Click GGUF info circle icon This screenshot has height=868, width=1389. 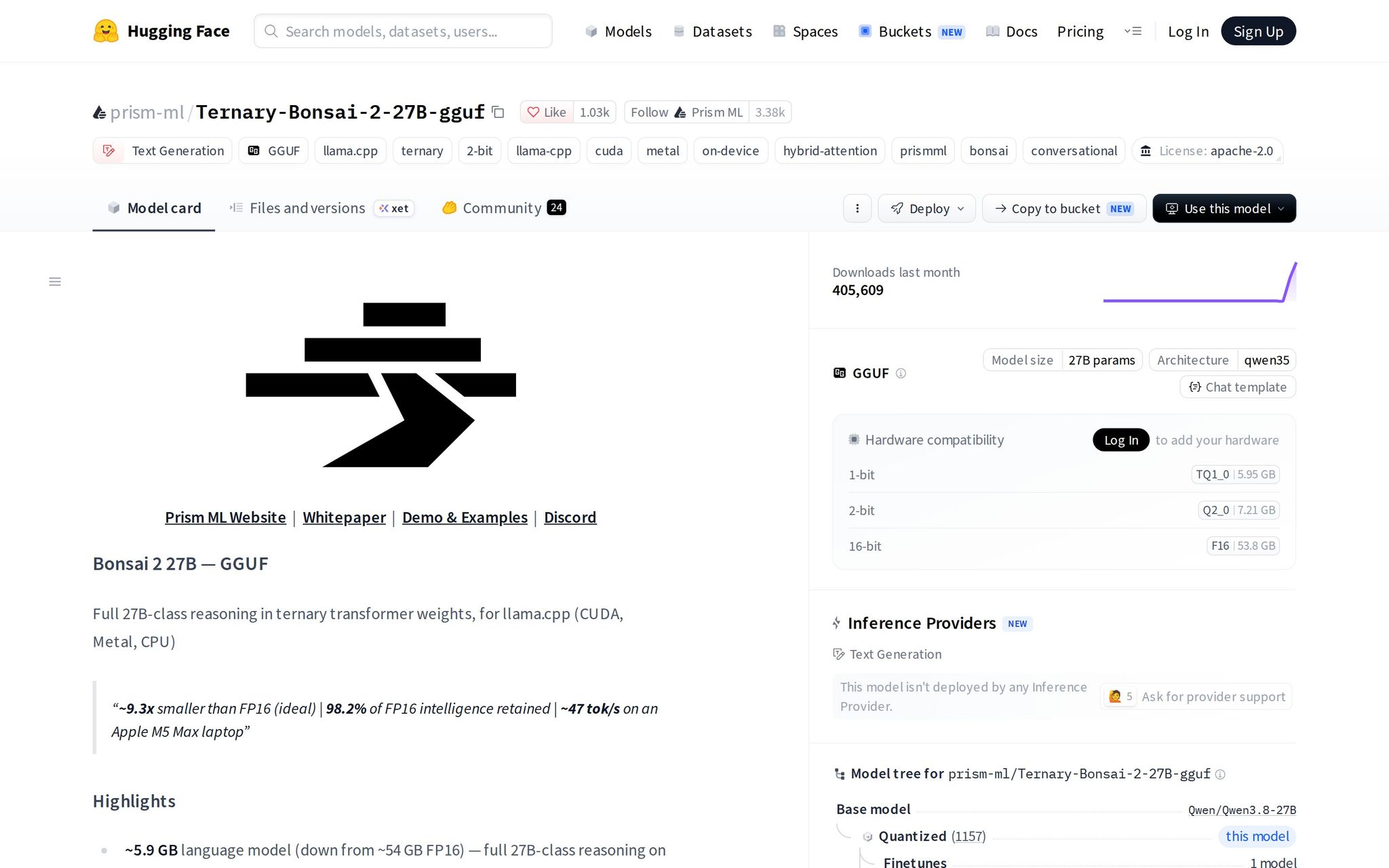click(901, 373)
